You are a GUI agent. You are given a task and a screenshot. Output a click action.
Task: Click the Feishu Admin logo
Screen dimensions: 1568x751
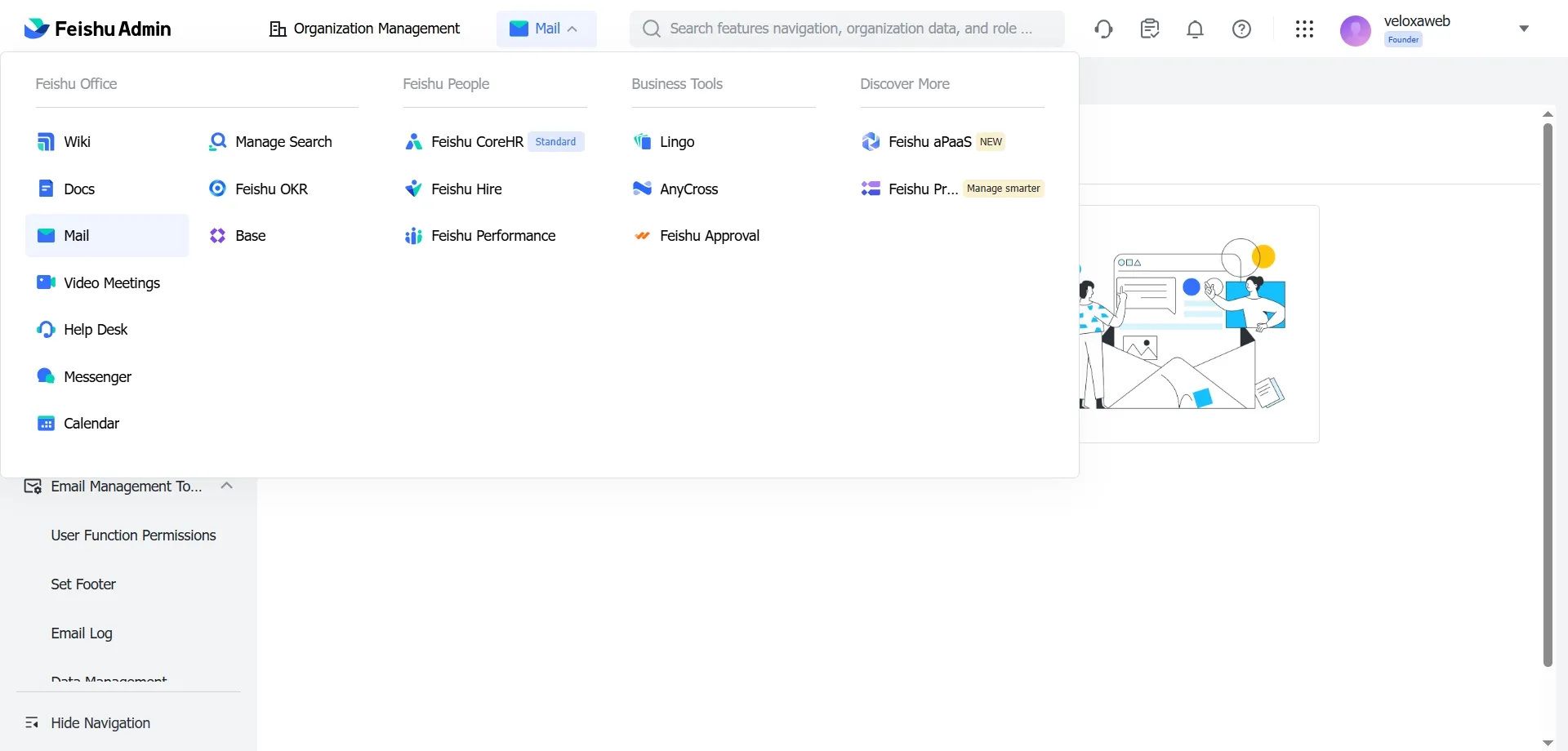[x=98, y=29]
